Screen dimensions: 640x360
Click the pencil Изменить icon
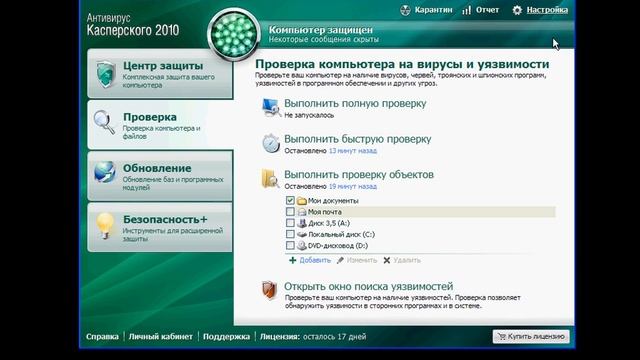(340, 260)
